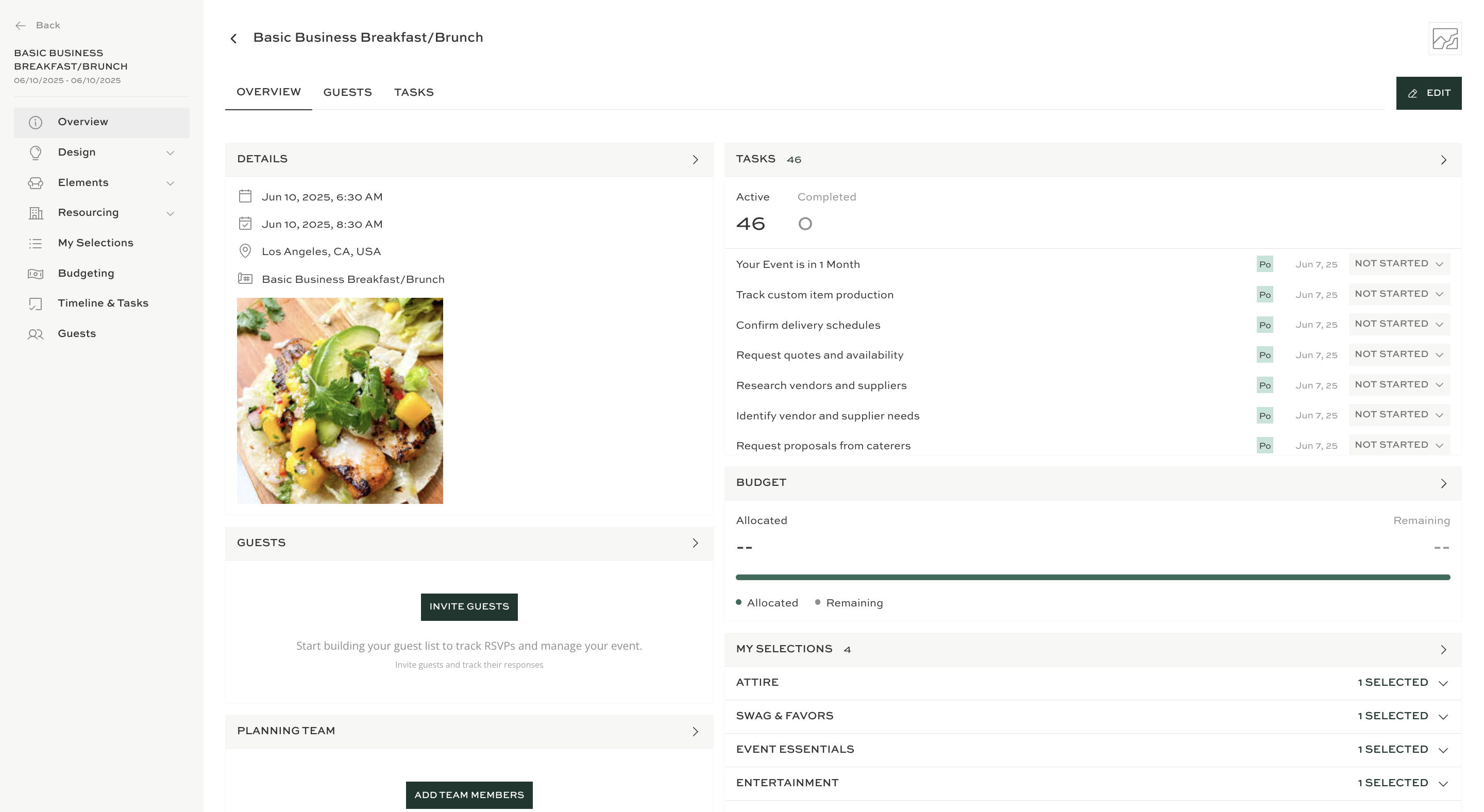Screen dimensions: 1484x812
Task: Open the Track custom item production task
Action: pyautogui.click(x=815, y=295)
